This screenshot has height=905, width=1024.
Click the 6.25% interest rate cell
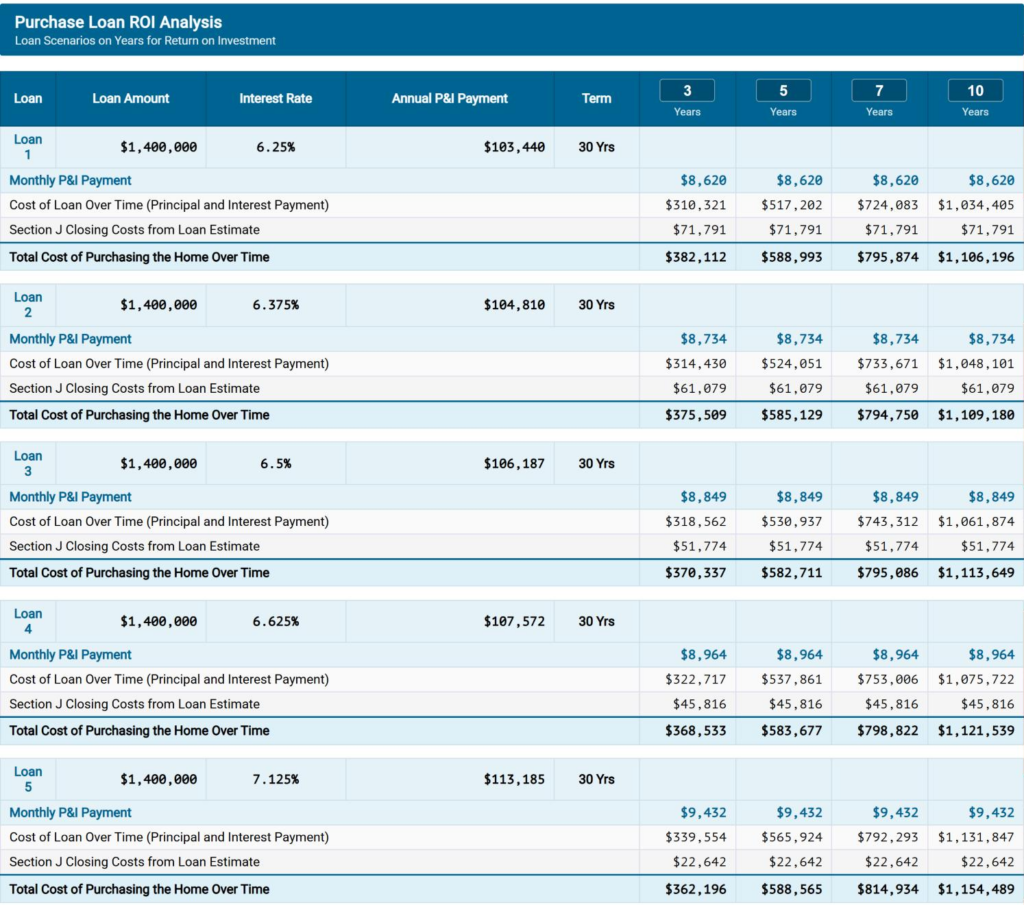(x=276, y=147)
